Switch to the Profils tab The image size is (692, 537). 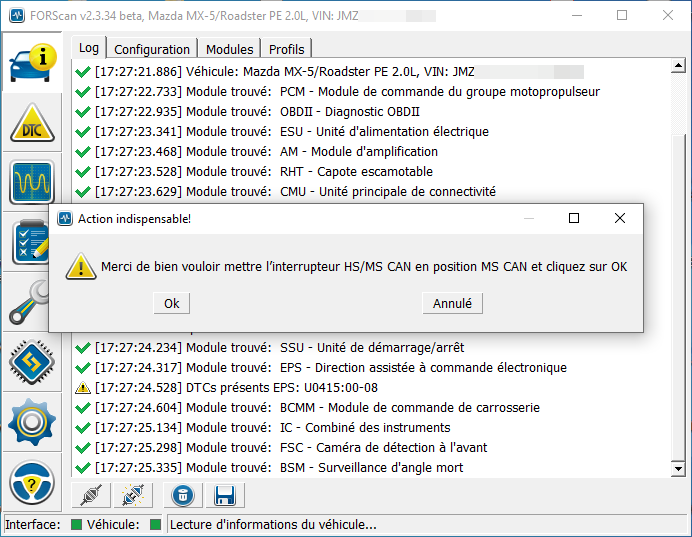pyautogui.click(x=286, y=49)
